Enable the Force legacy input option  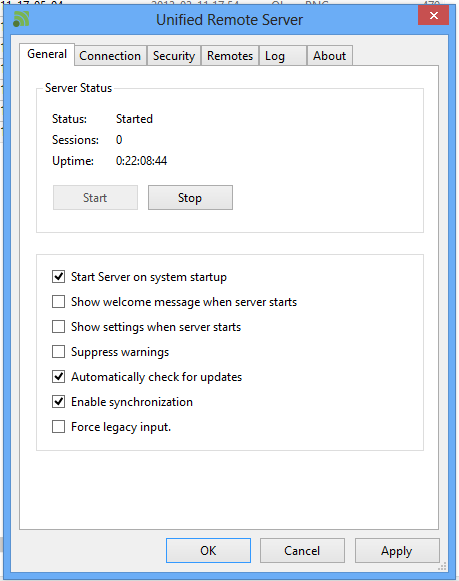click(59, 426)
